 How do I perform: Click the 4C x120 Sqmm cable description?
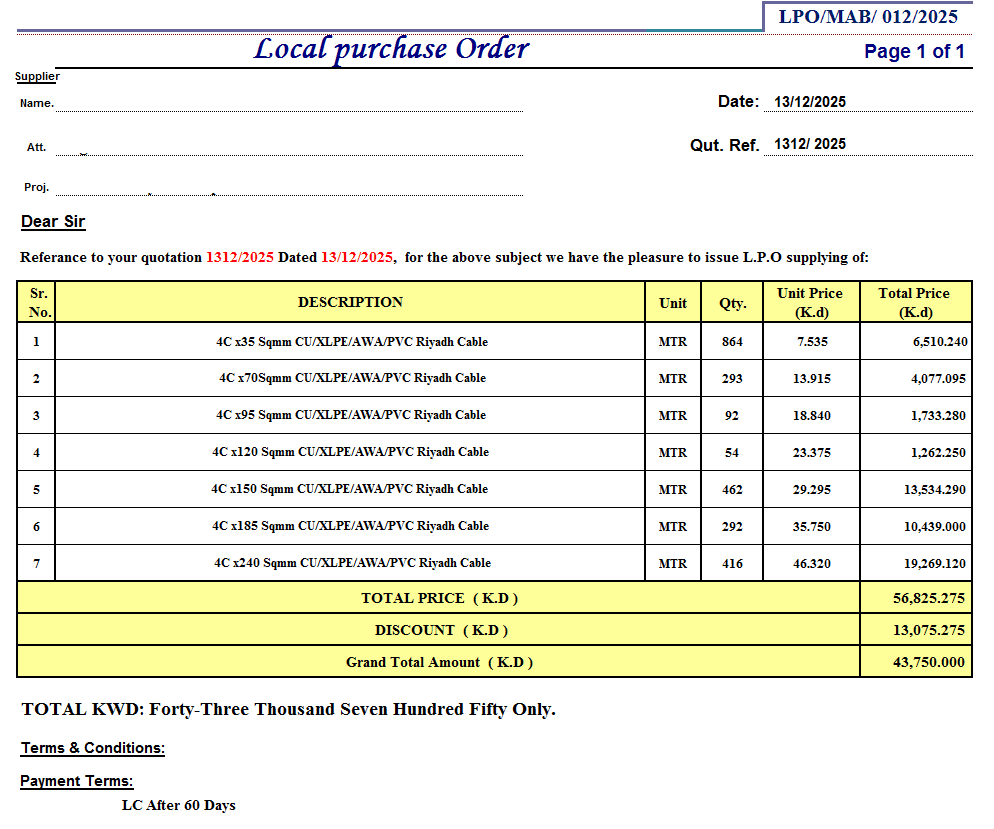(351, 452)
